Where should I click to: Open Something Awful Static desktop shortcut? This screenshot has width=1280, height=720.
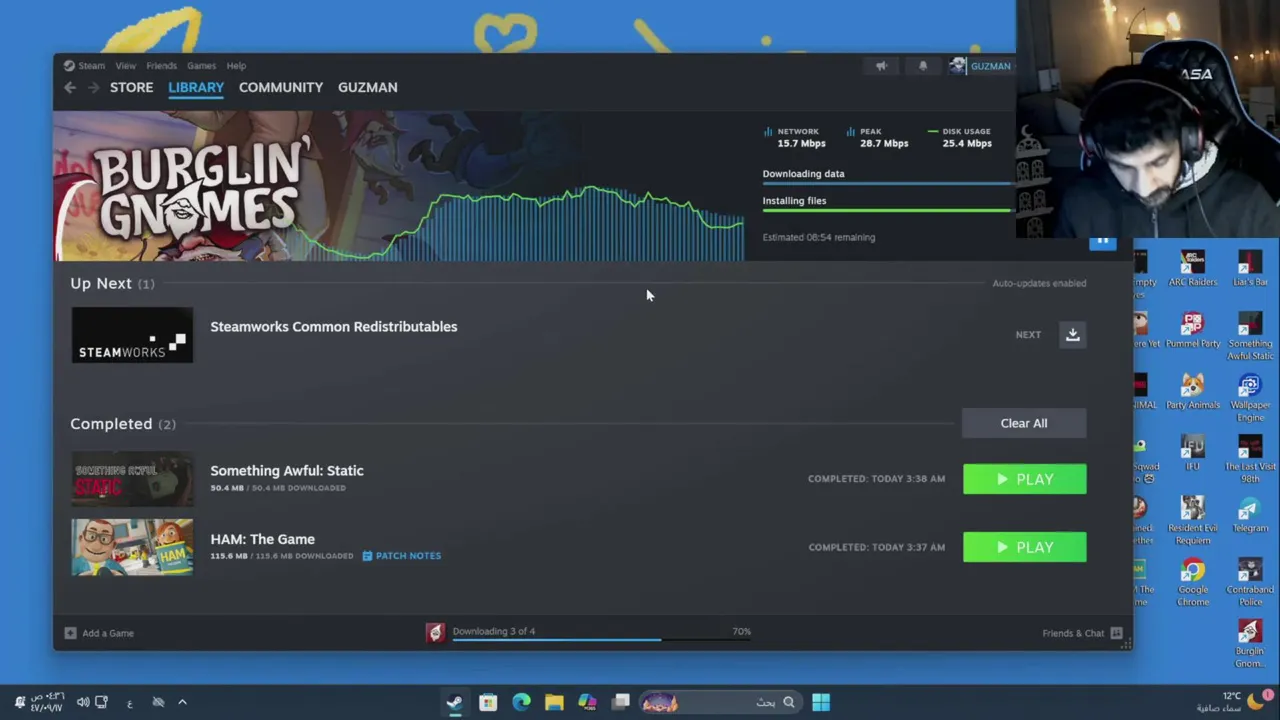pos(1250,336)
